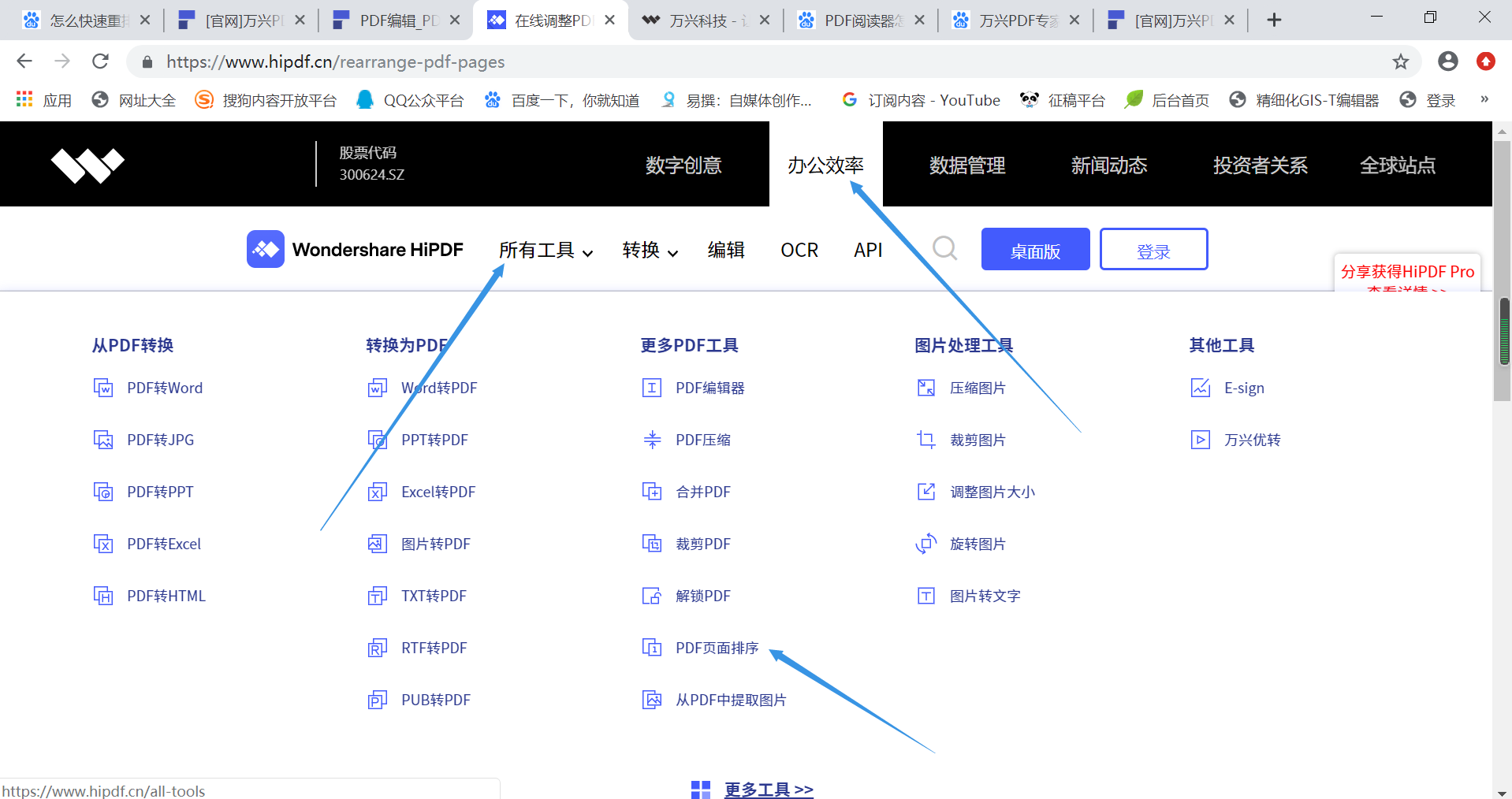Open the 数据管理 menu item
Viewport: 1512px width, 799px height.
[966, 165]
